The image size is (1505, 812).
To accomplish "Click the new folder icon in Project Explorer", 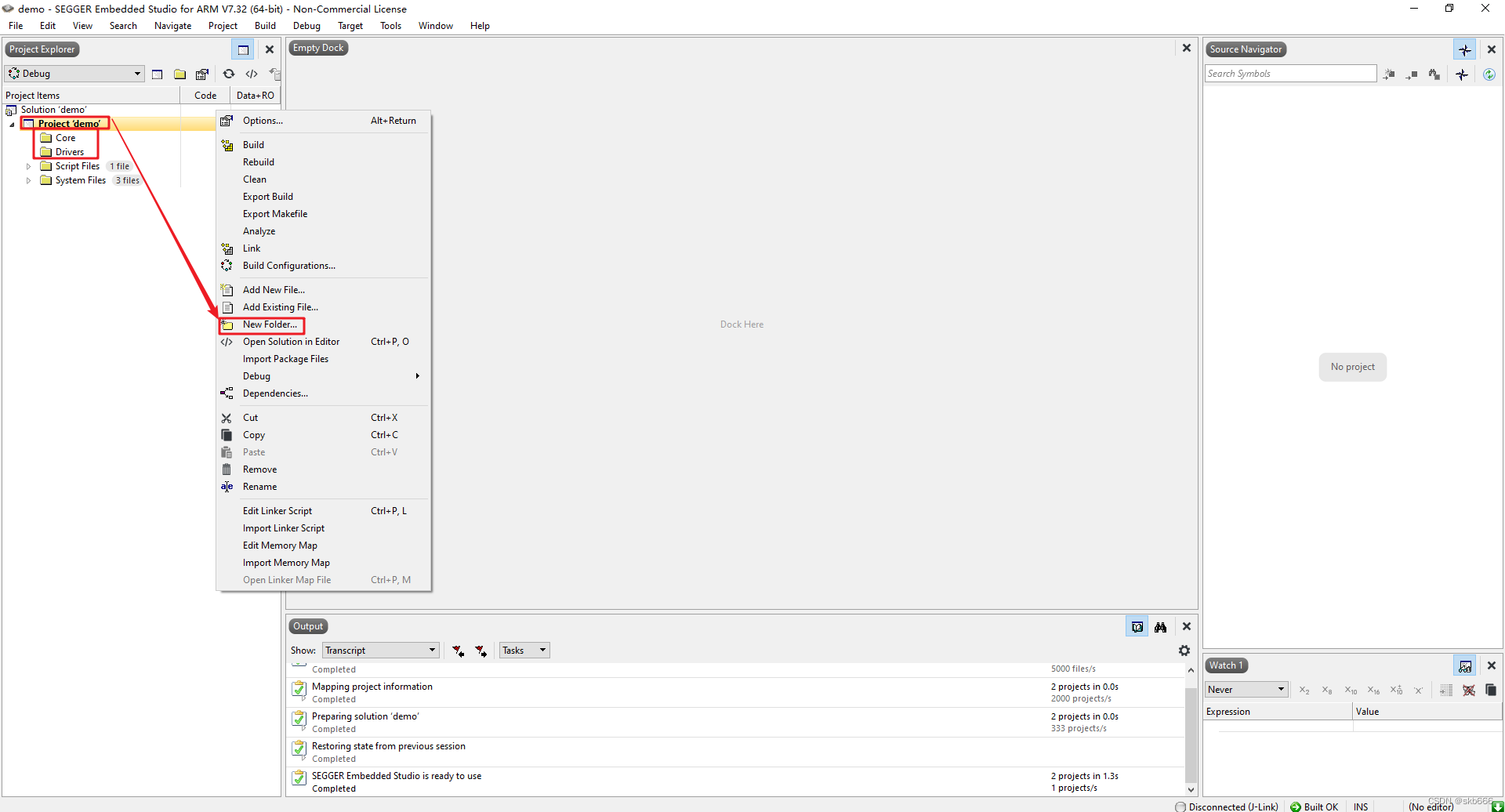I will [180, 74].
